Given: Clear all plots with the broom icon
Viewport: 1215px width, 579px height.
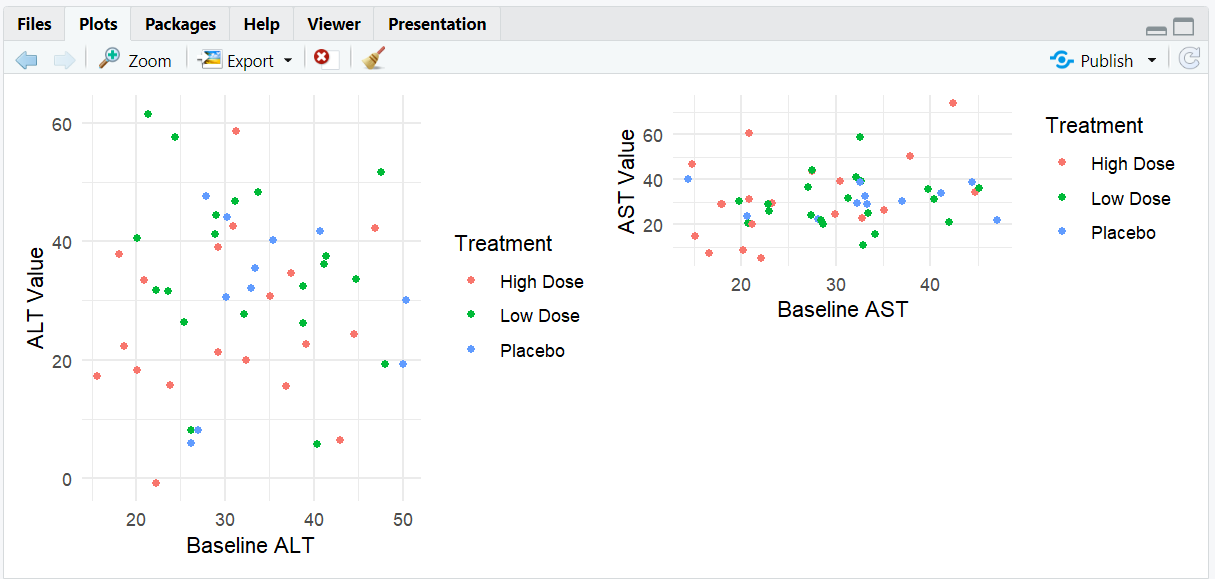Looking at the screenshot, I should click(x=373, y=59).
